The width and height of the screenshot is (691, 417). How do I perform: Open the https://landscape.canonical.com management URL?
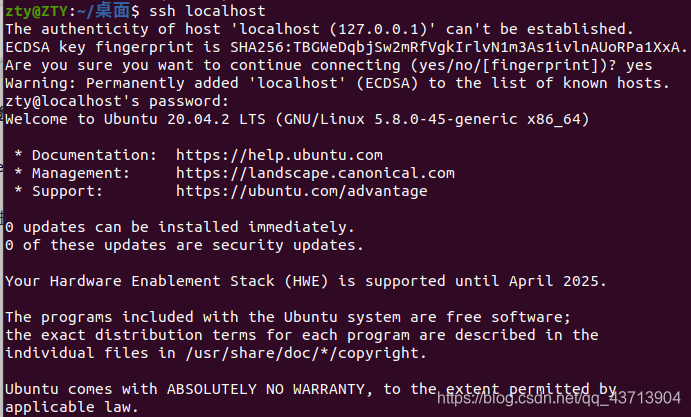coord(315,173)
